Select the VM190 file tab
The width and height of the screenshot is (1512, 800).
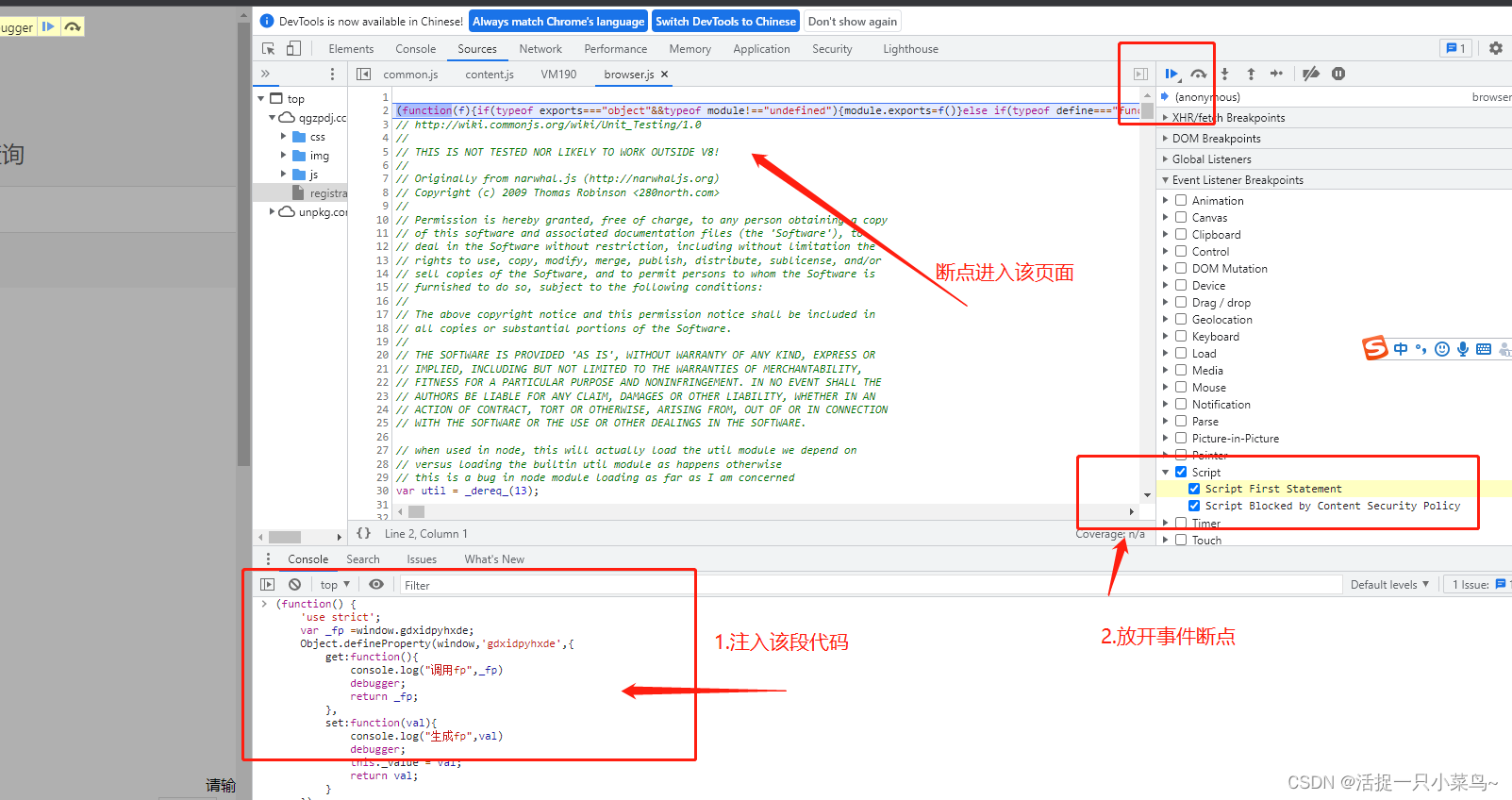[x=558, y=75]
